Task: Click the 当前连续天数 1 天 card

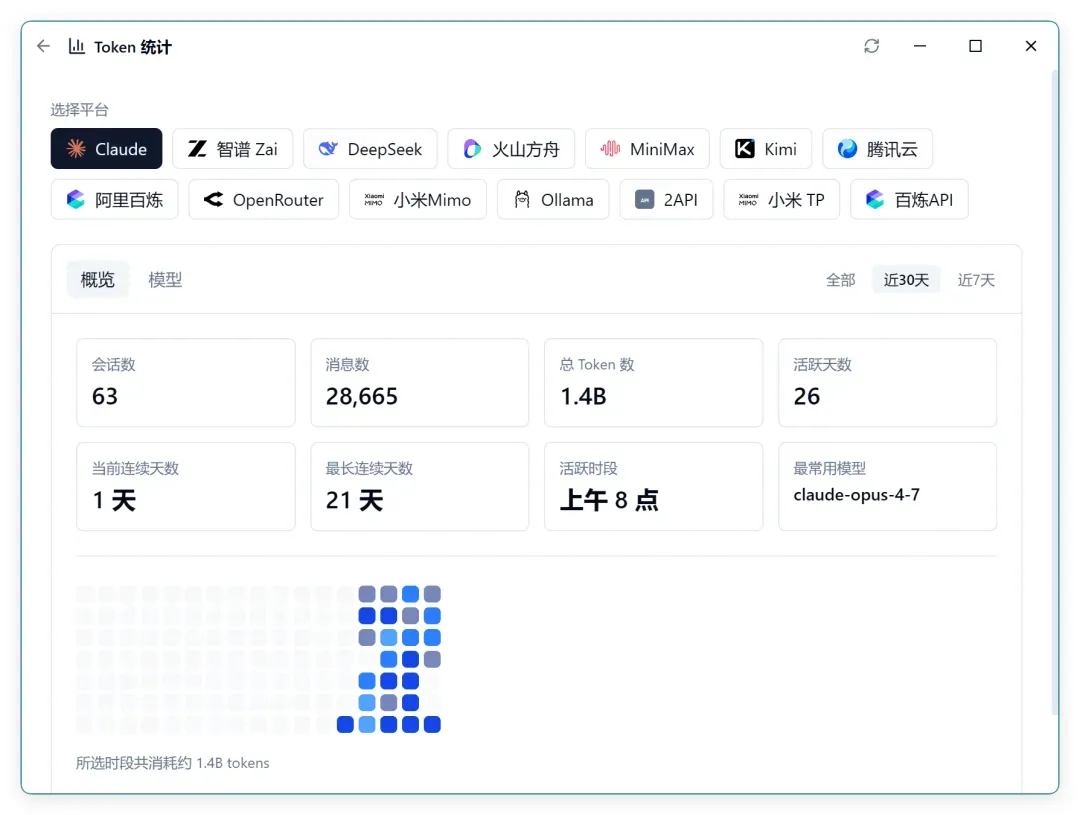Action: [x=186, y=486]
